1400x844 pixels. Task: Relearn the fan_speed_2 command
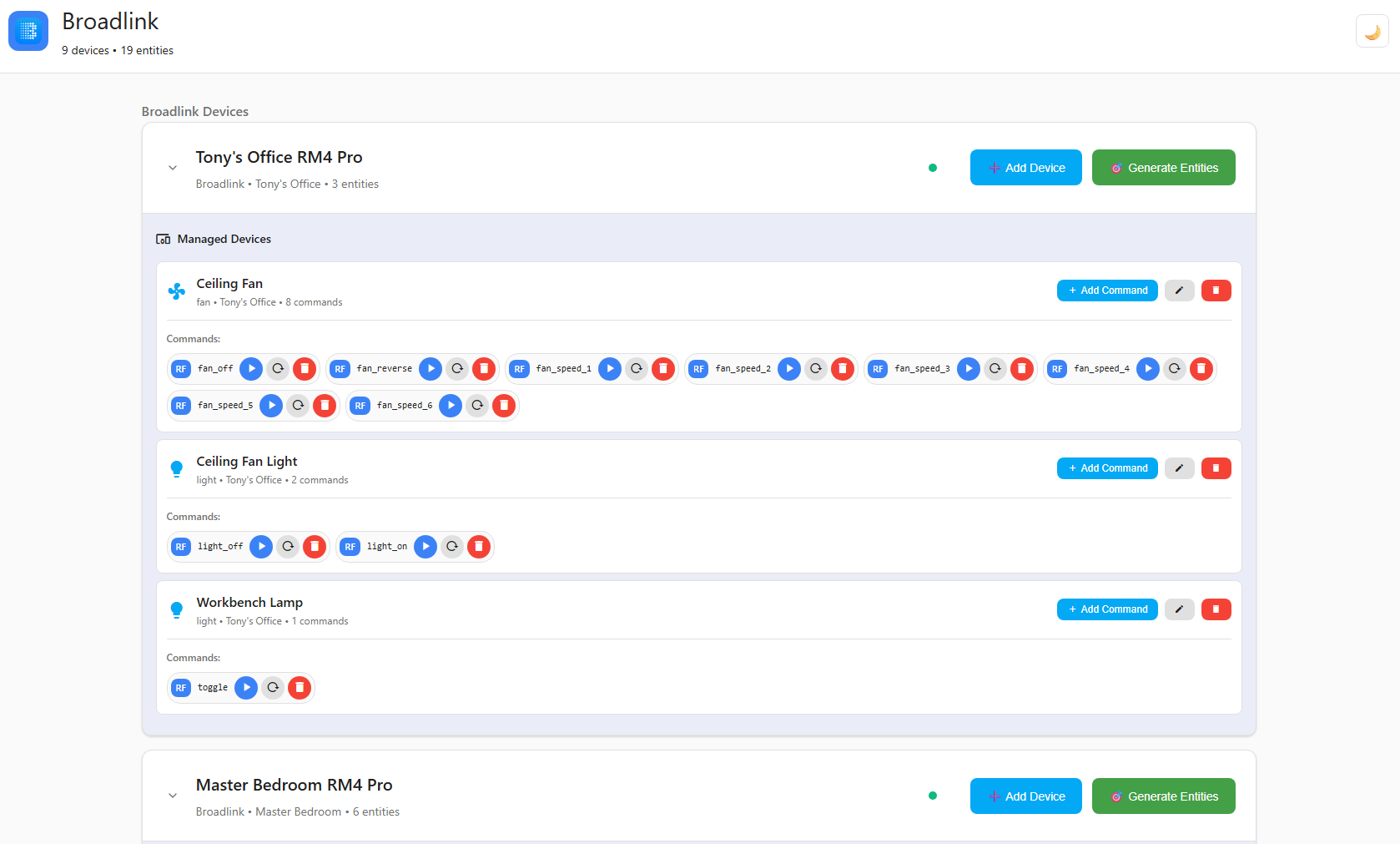click(x=816, y=368)
